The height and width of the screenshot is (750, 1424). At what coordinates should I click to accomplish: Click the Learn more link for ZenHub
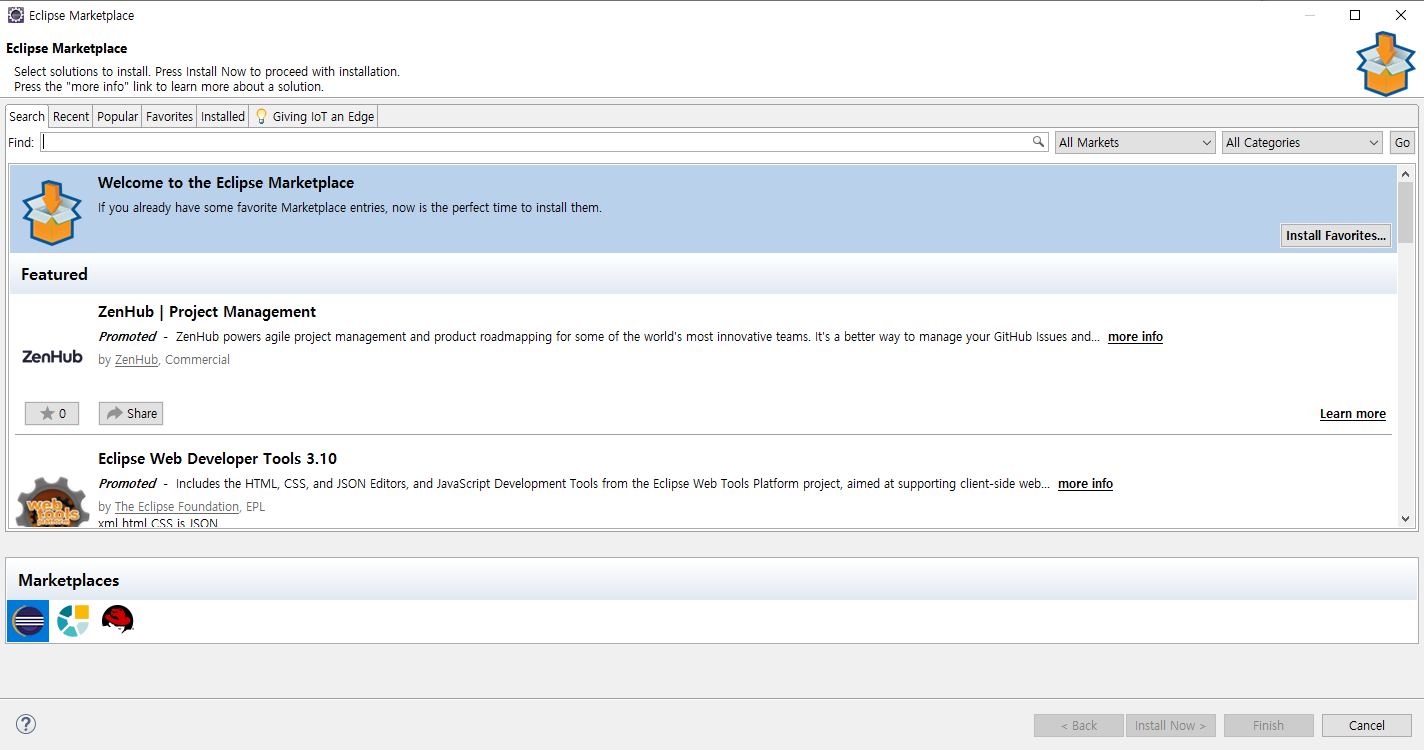point(1353,414)
